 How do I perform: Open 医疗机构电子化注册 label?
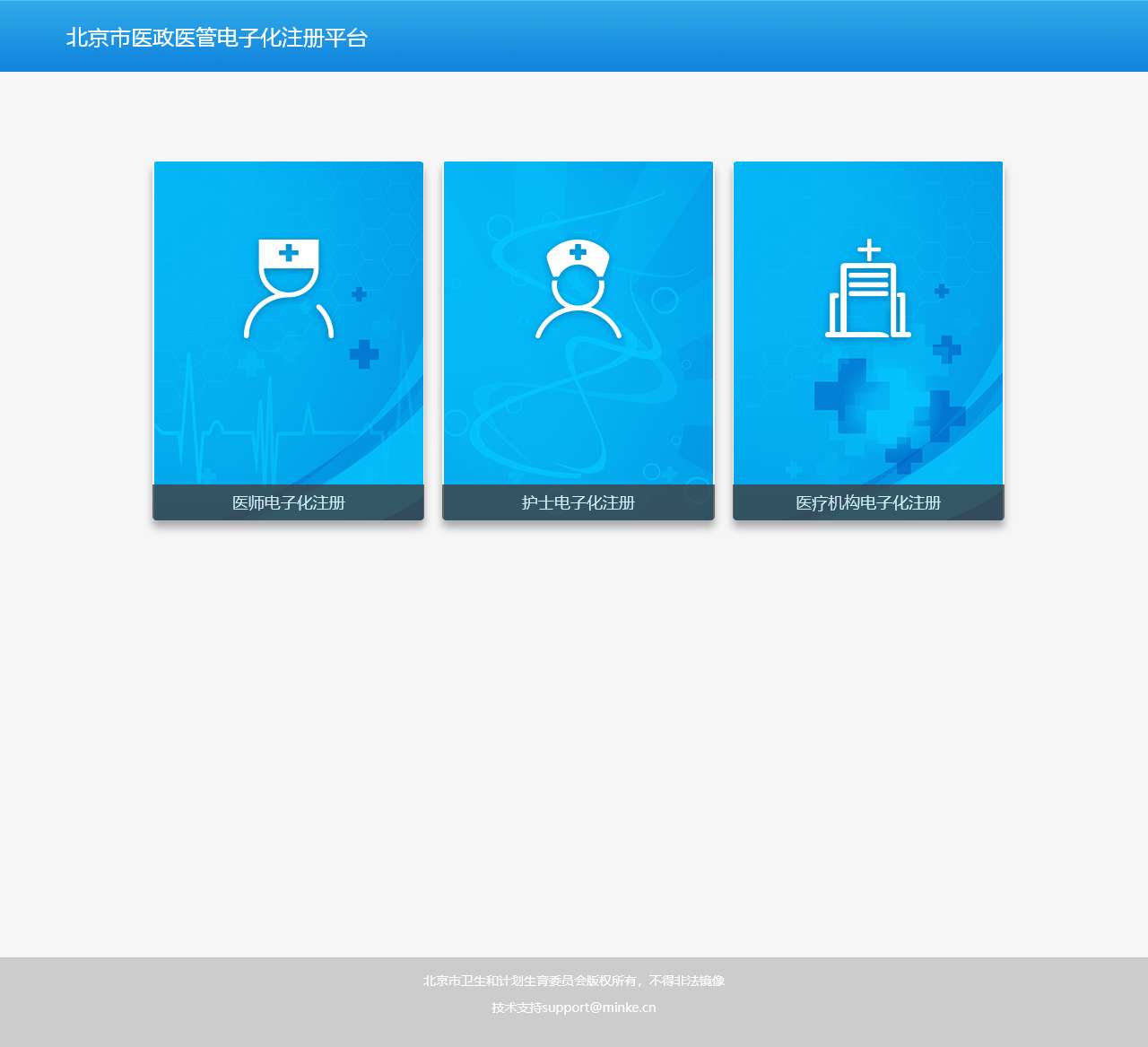868,502
